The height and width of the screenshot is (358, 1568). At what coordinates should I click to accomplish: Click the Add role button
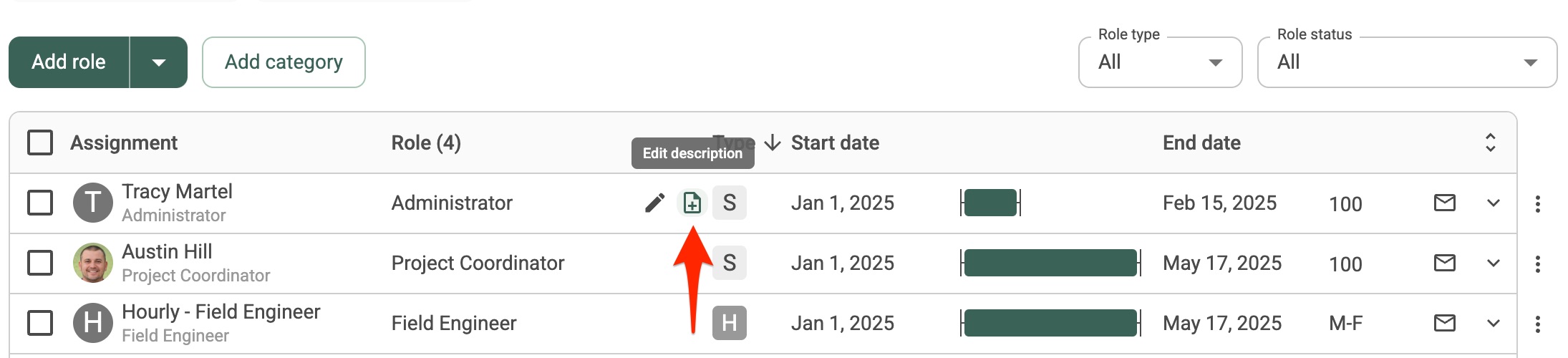(69, 62)
